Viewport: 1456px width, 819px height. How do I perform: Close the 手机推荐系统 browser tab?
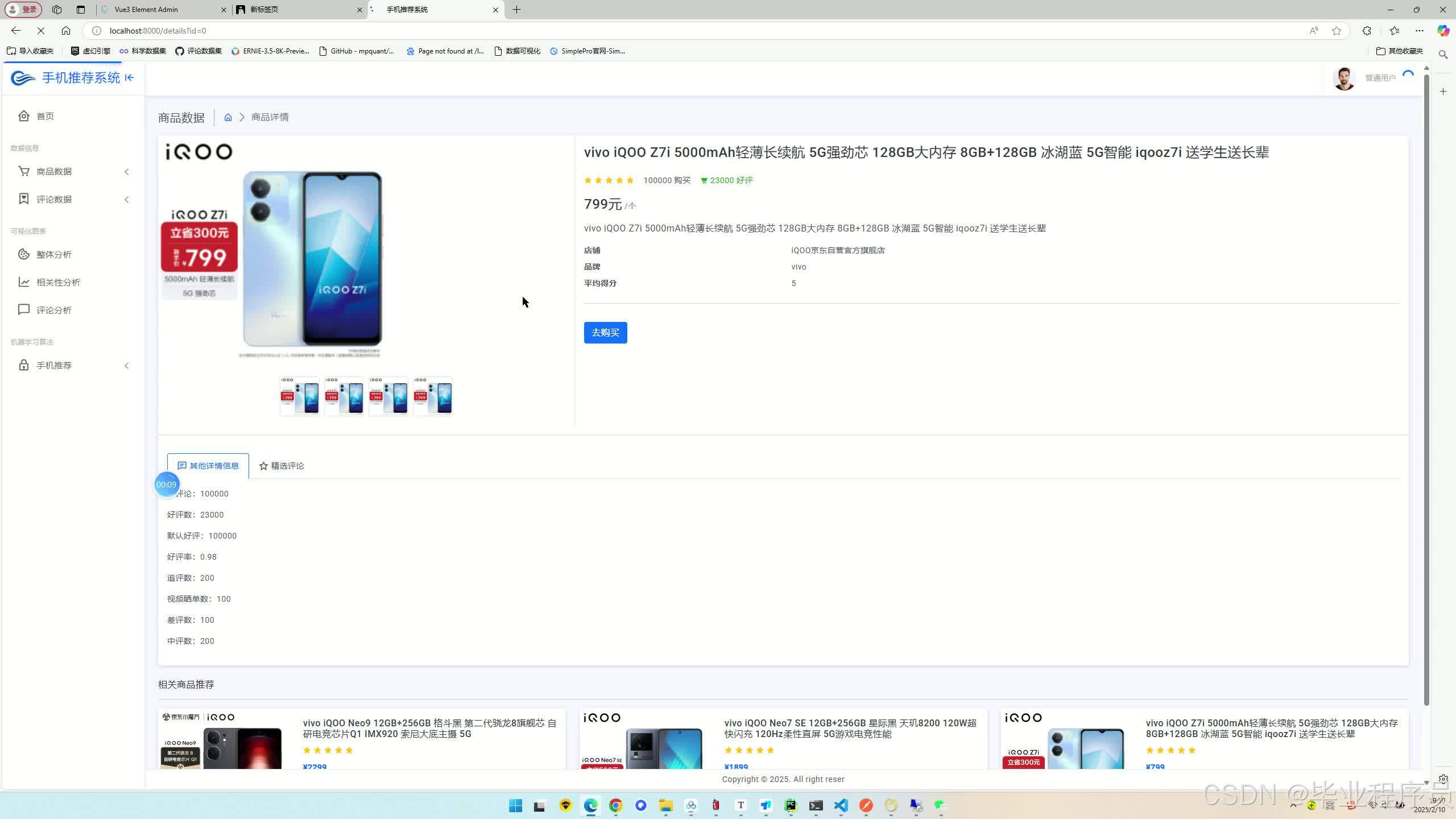pyautogui.click(x=495, y=10)
